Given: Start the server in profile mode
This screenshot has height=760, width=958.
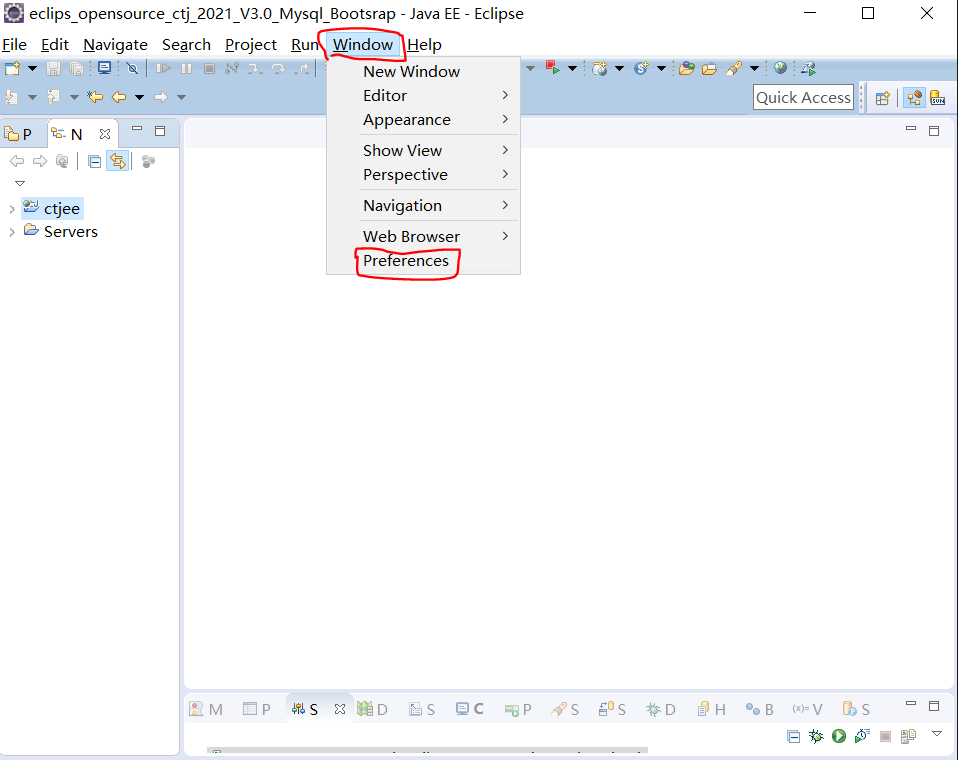Looking at the screenshot, I should [862, 736].
